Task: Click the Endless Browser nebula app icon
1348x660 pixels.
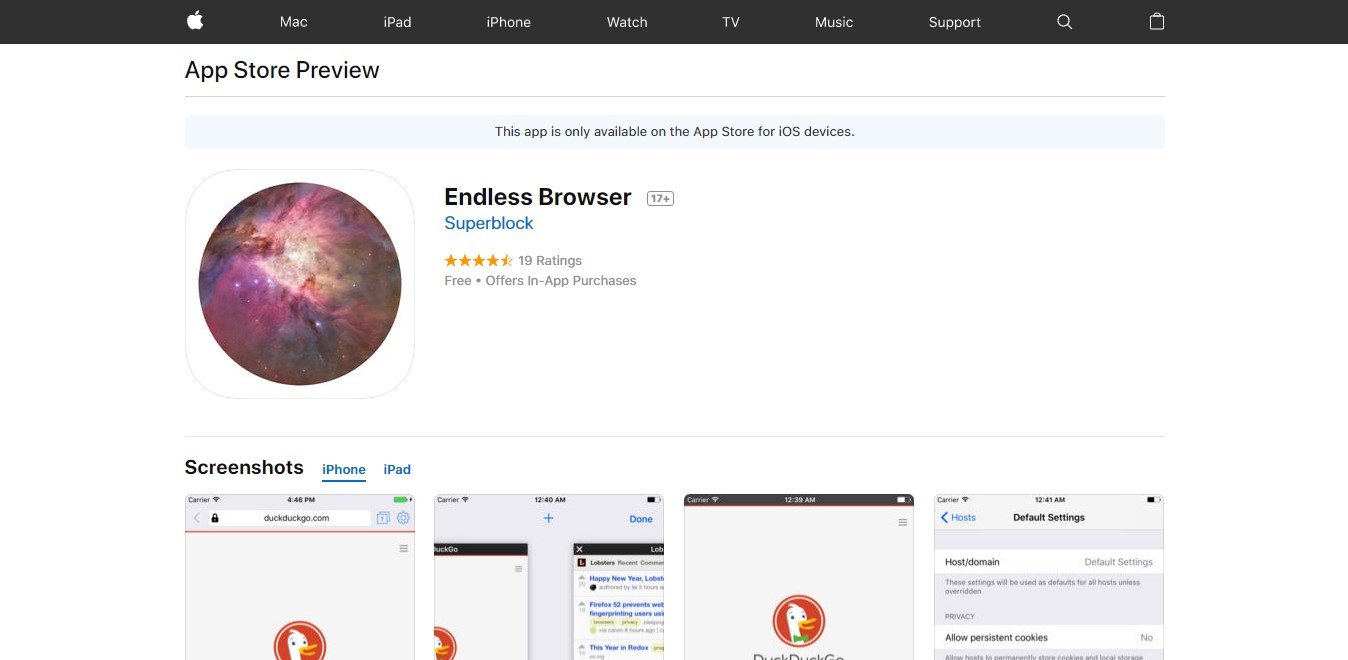Action: (x=300, y=284)
